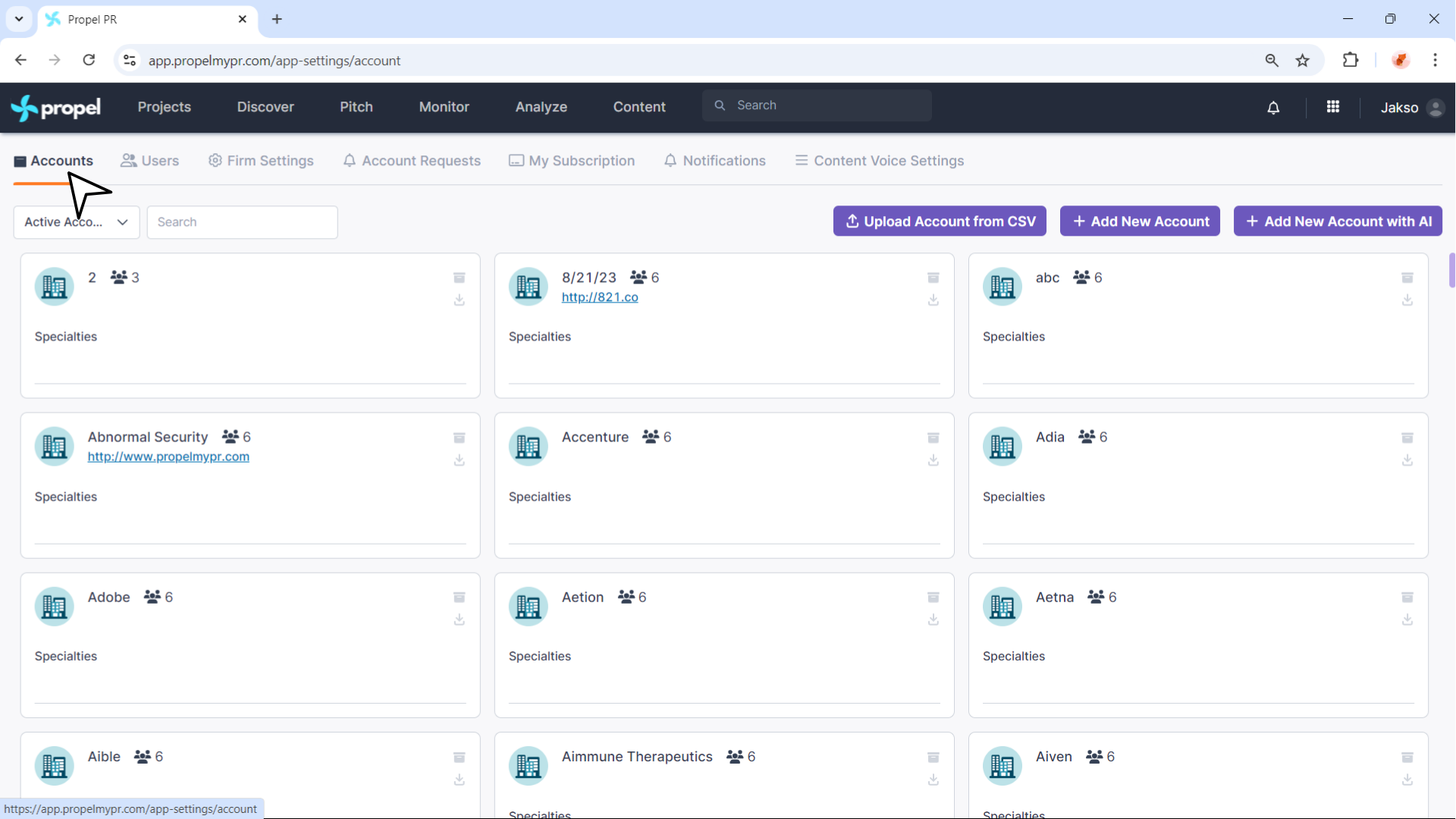1456x819 pixels.
Task: Click the page vertical scrollbar
Action: click(1451, 271)
